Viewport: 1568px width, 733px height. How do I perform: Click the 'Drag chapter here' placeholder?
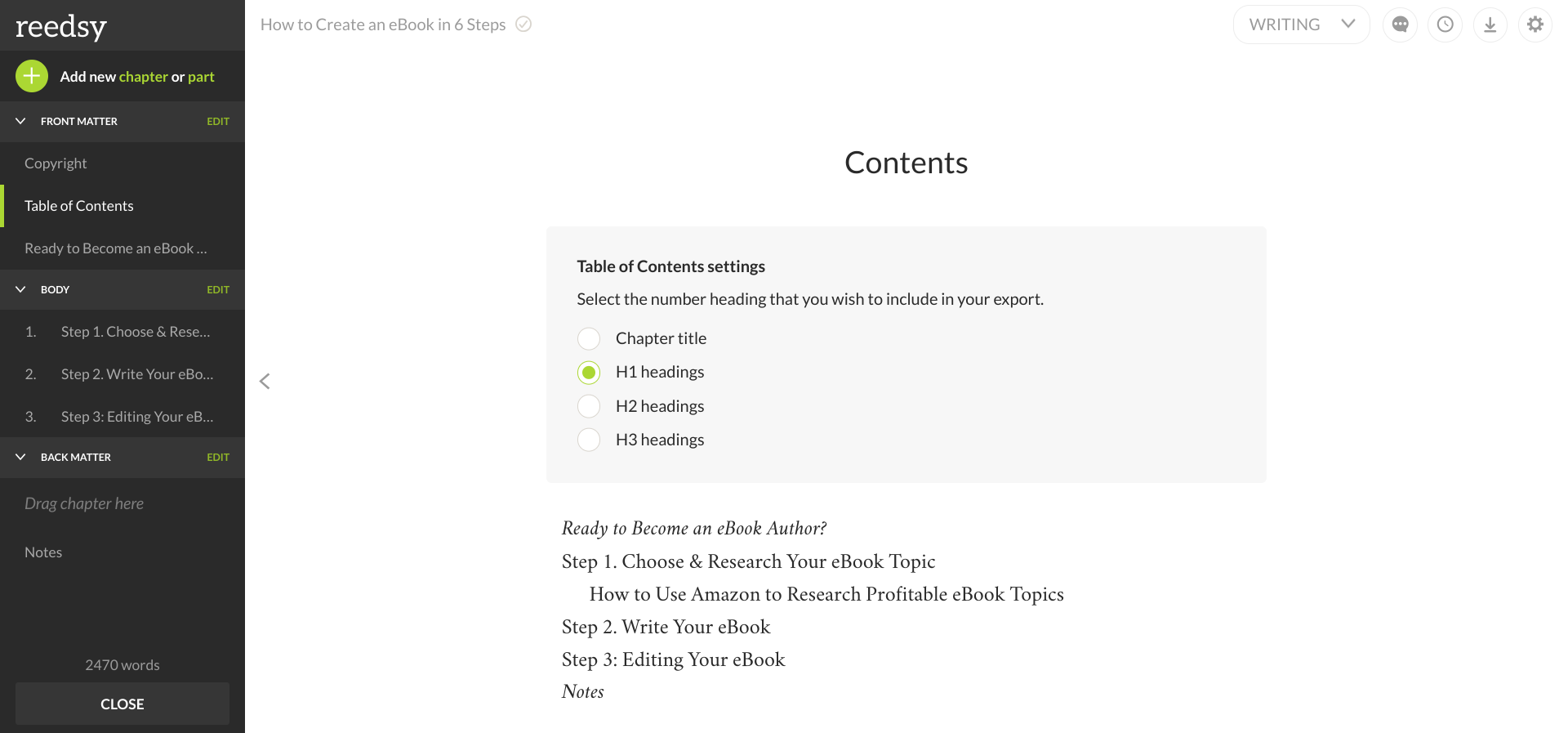[x=84, y=503]
